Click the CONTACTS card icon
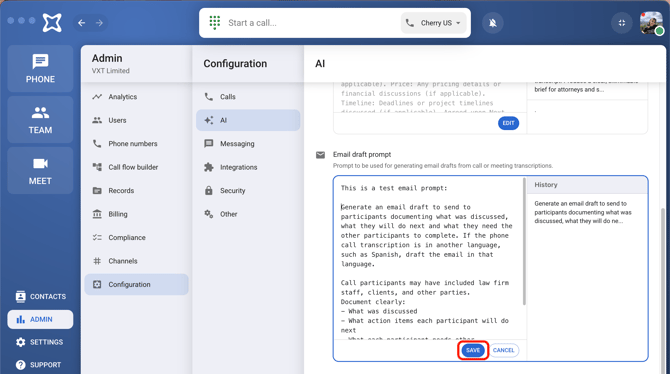Image resolution: width=670 pixels, height=374 pixels. pyautogui.click(x=21, y=296)
